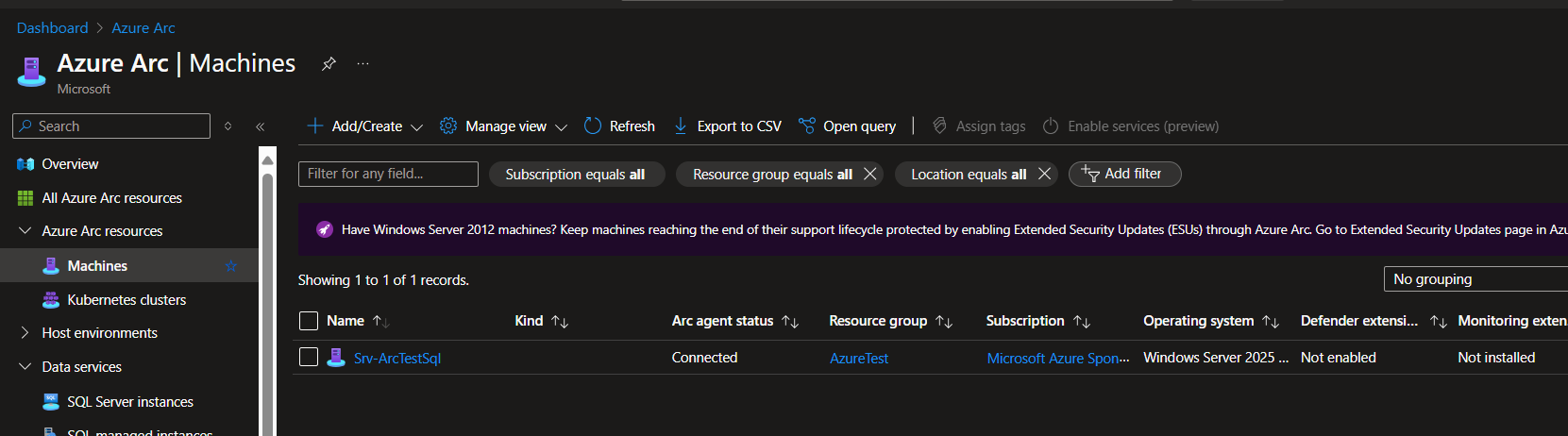Go to Kubernetes clusters
The height and width of the screenshot is (436, 1568).
126,300
